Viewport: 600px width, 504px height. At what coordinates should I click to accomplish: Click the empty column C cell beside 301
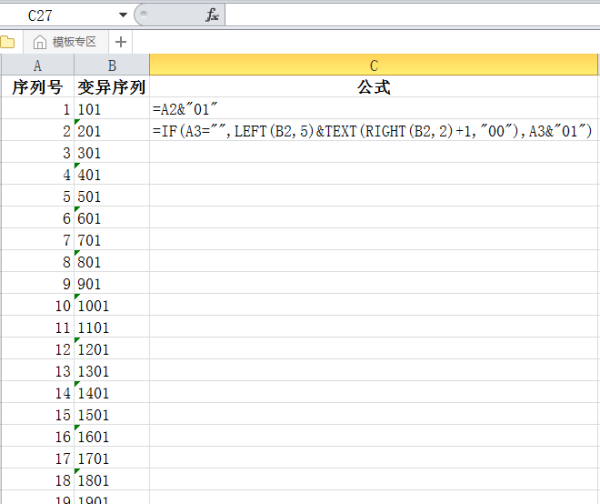click(x=373, y=153)
